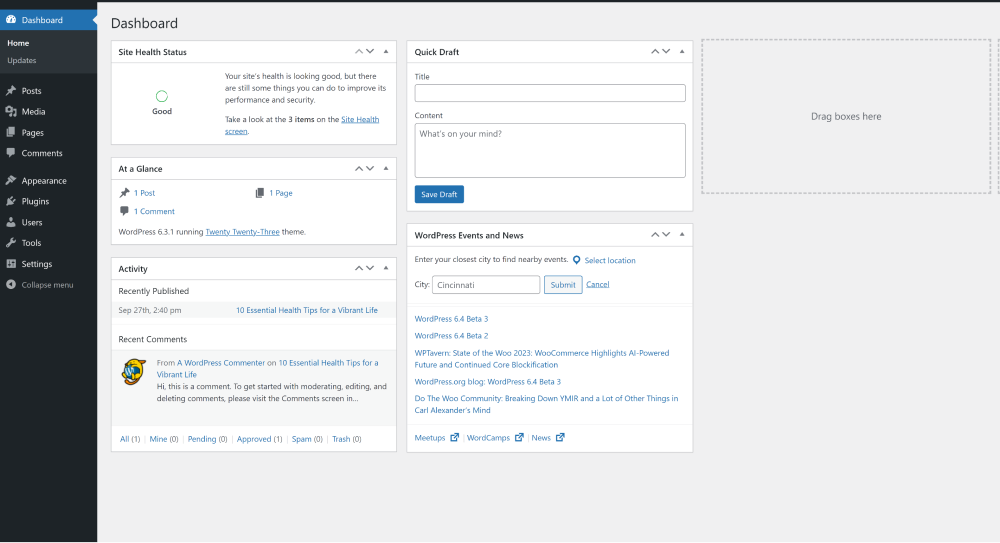The width and height of the screenshot is (1000, 543).
Task: Click the Save Draft button
Action: point(439,194)
